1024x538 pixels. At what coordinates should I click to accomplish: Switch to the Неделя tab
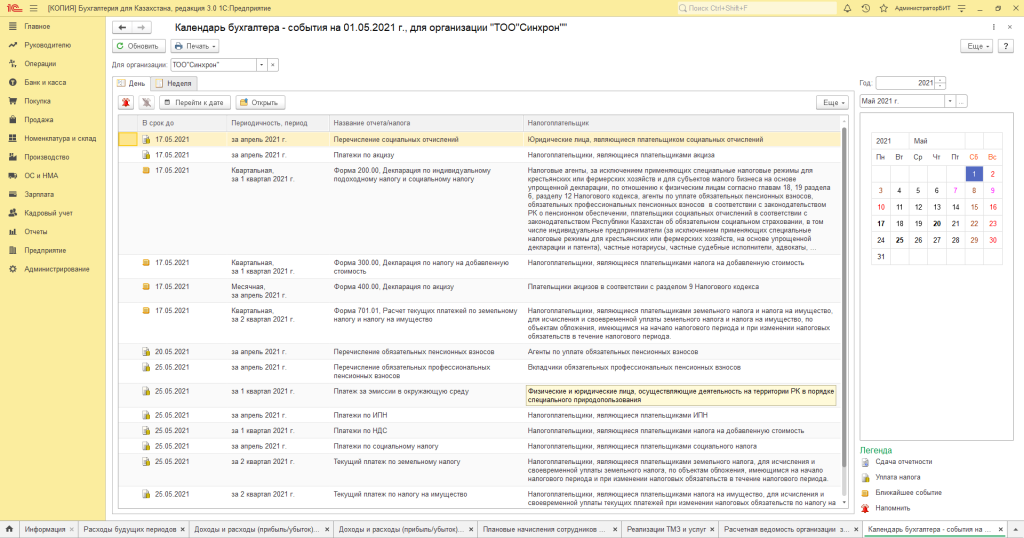click(x=174, y=83)
